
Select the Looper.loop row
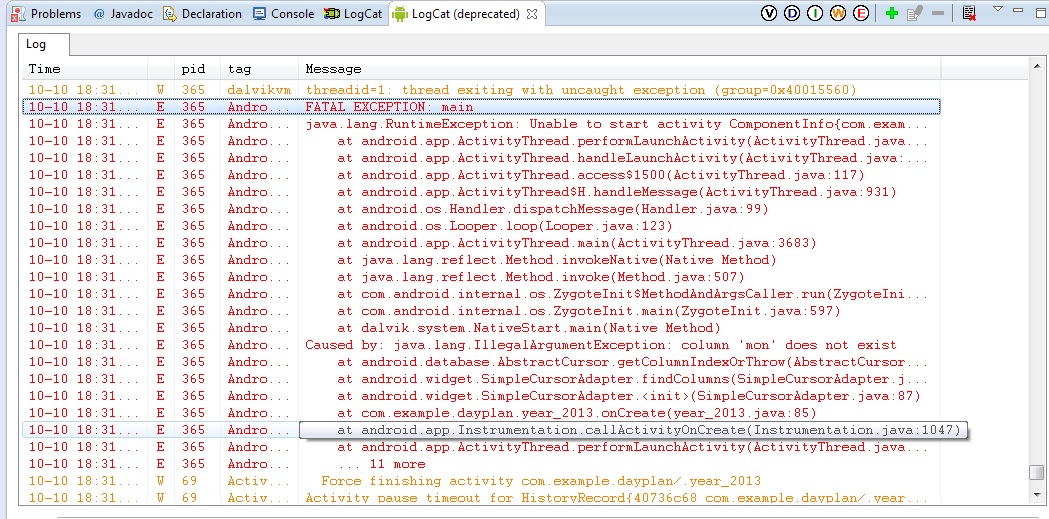point(482,226)
